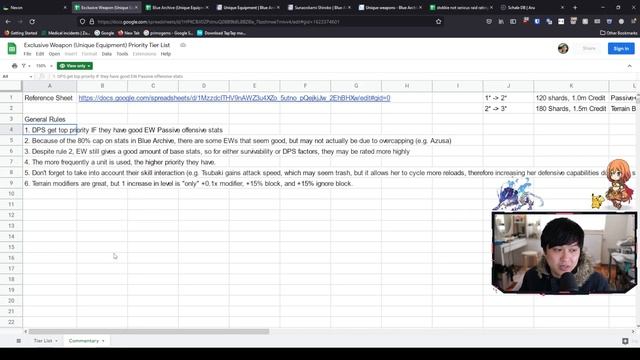The height and width of the screenshot is (360, 640).
Task: Open the Google Sheets home icon
Action: pyautogui.click(x=12, y=49)
